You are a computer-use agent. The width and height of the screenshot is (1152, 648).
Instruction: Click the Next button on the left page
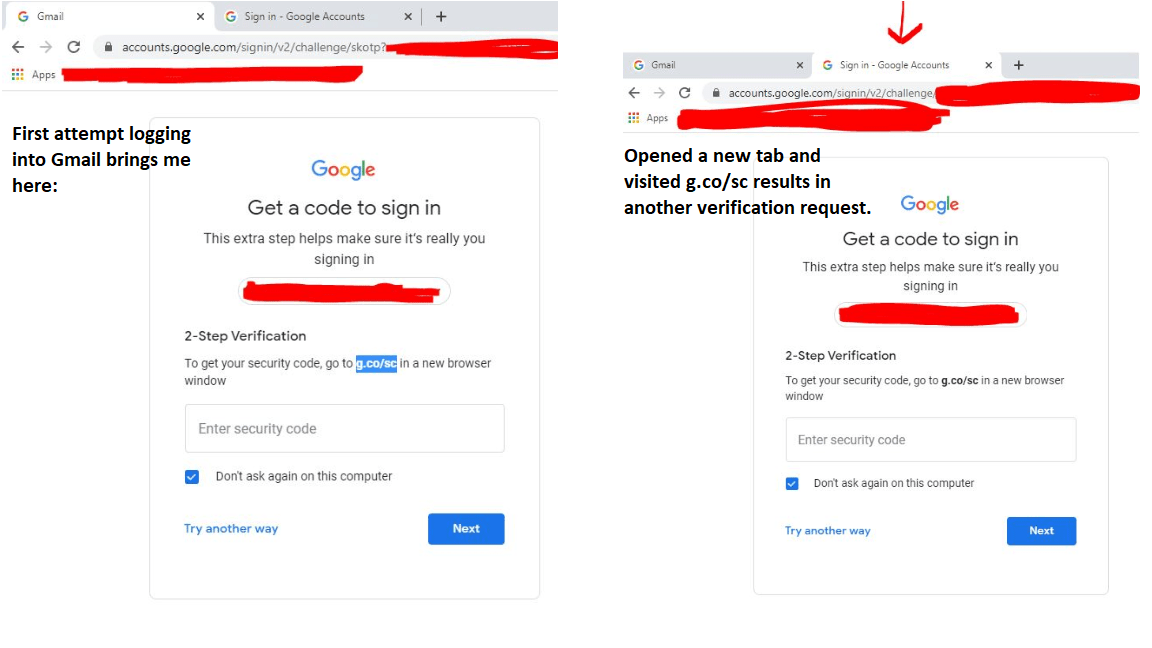(x=466, y=528)
